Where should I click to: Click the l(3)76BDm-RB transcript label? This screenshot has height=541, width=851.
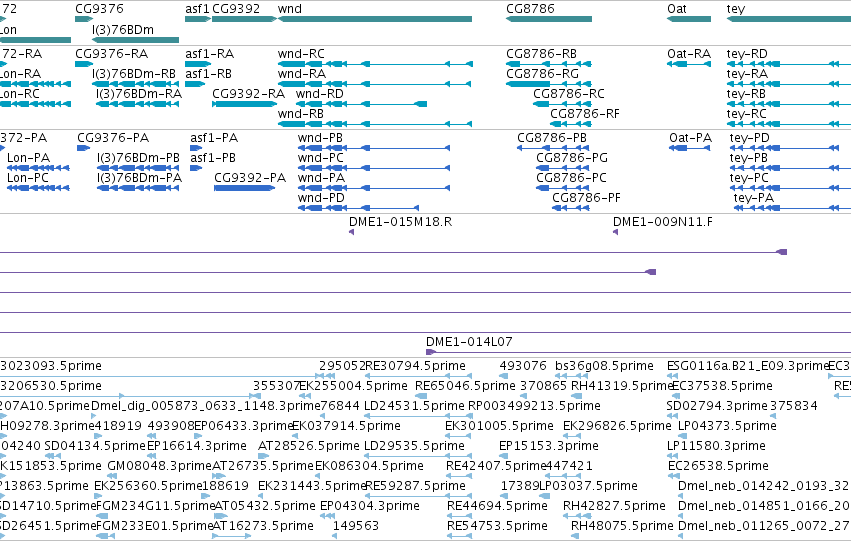coord(134,74)
